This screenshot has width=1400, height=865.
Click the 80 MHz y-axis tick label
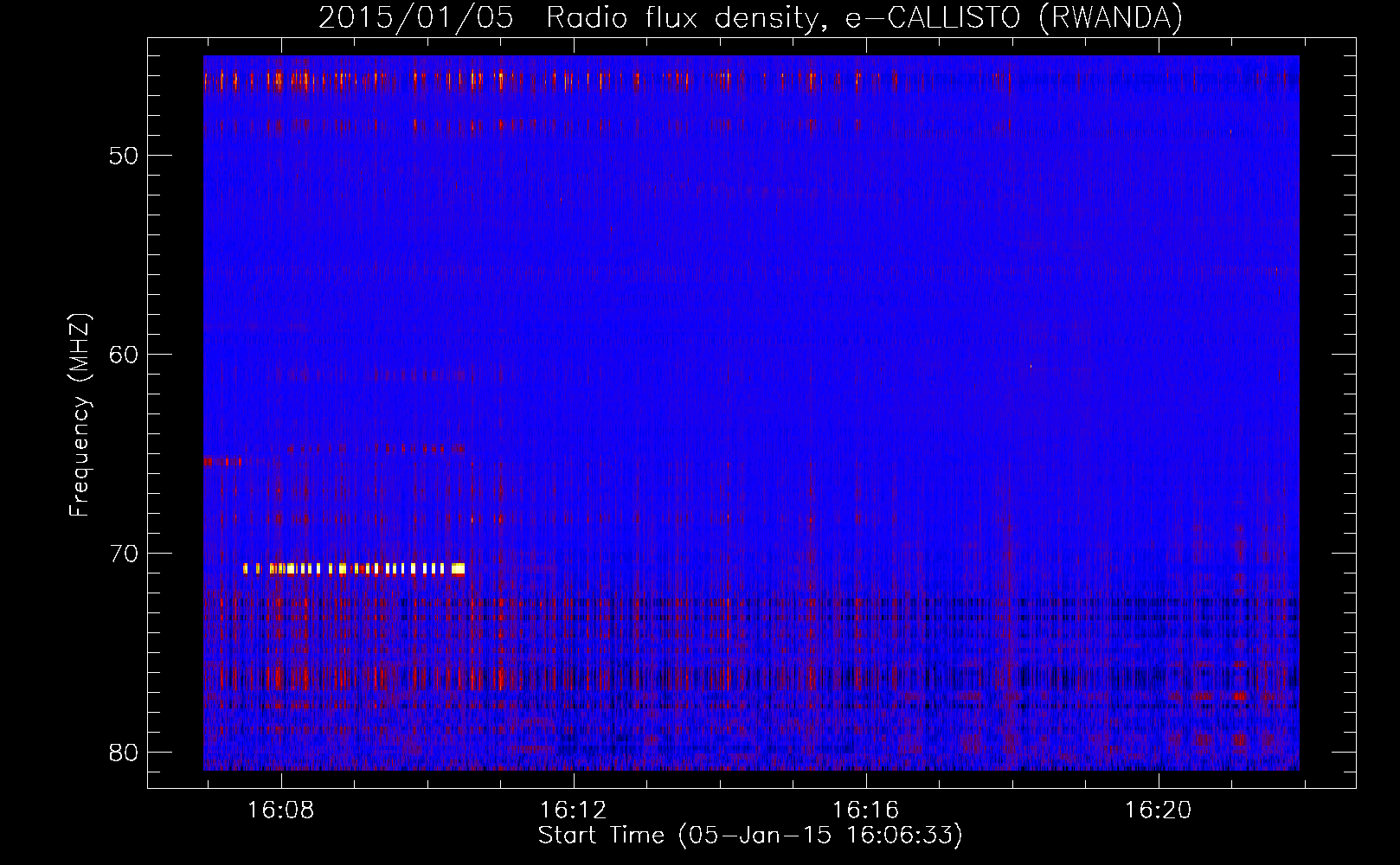click(124, 753)
